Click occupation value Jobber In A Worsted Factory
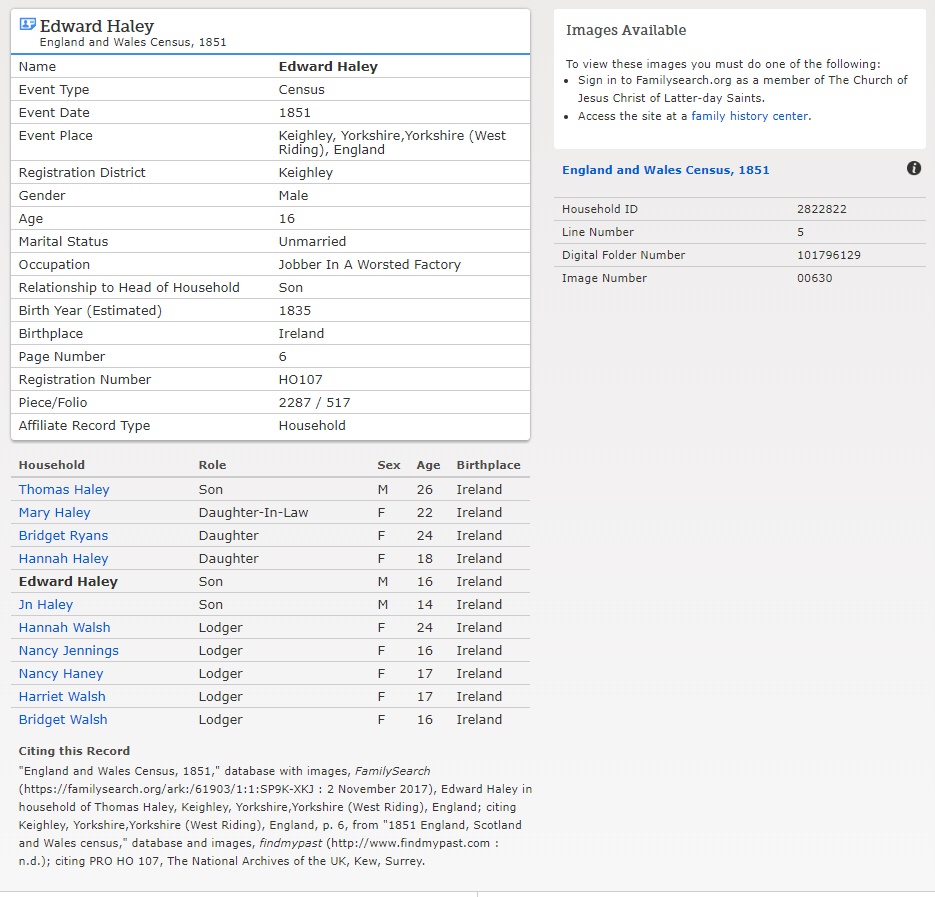 370,265
